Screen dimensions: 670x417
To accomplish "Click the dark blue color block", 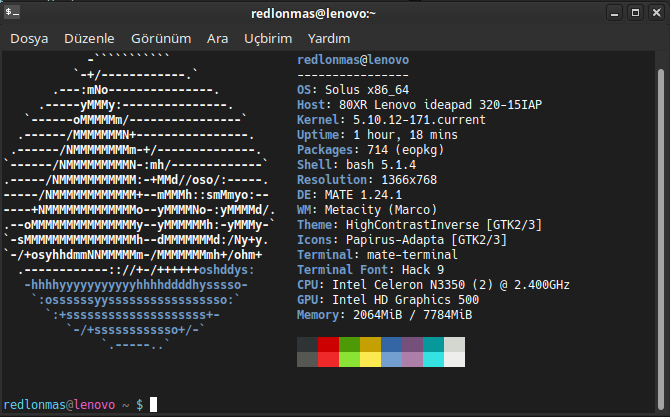I will tap(391, 345).
